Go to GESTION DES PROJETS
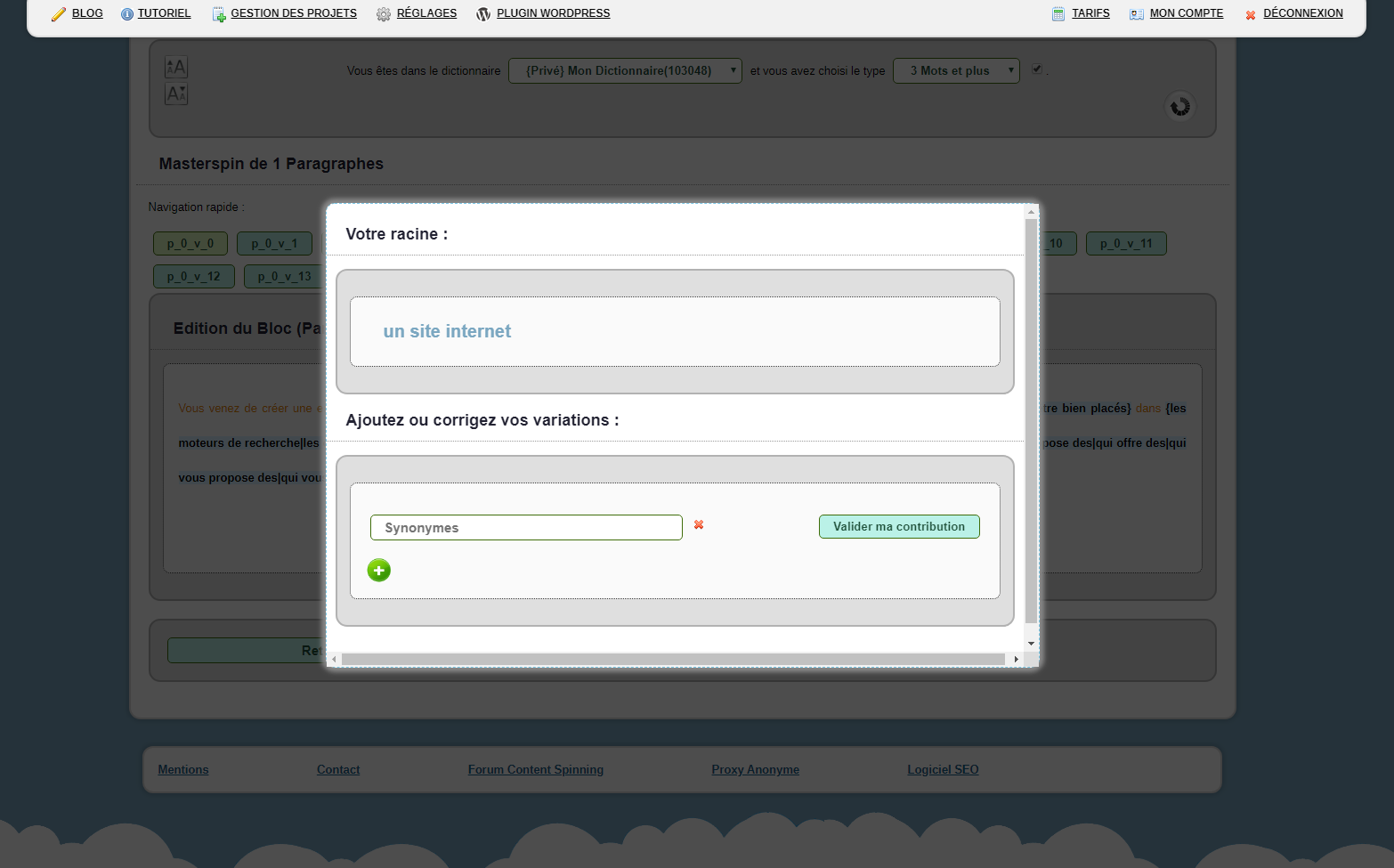The width and height of the screenshot is (1394, 868). pyautogui.click(x=294, y=13)
